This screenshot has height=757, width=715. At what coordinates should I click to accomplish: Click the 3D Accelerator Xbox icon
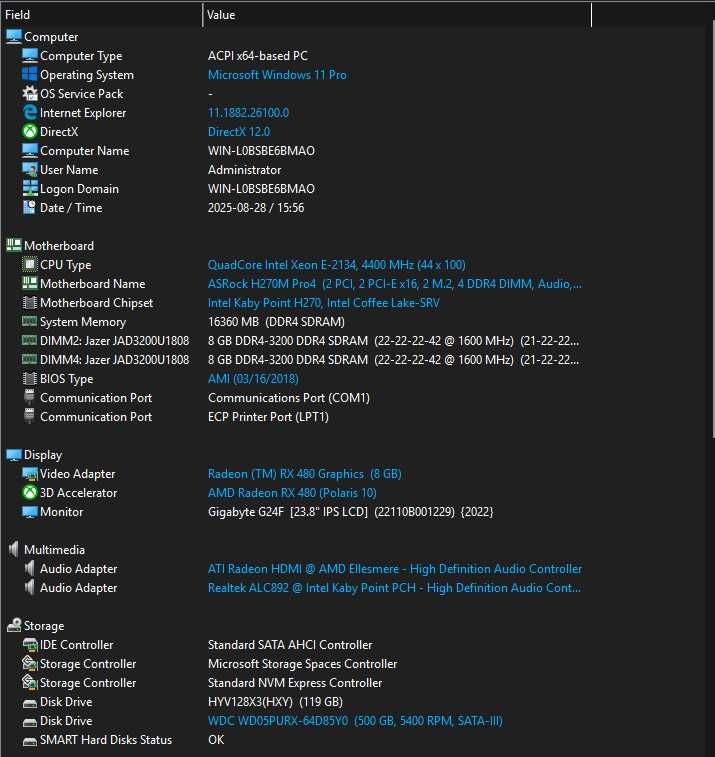pyautogui.click(x=29, y=492)
